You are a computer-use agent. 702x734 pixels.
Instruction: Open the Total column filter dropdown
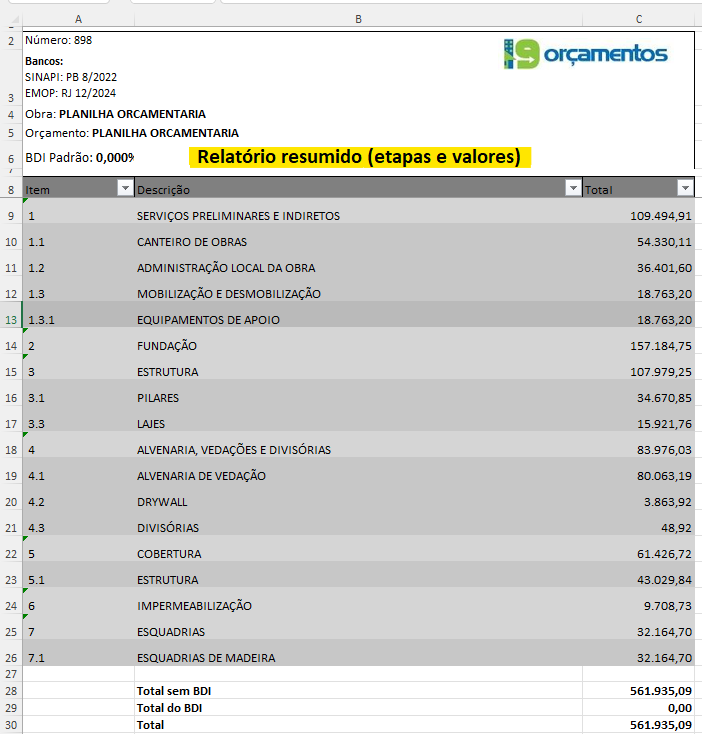click(685, 188)
